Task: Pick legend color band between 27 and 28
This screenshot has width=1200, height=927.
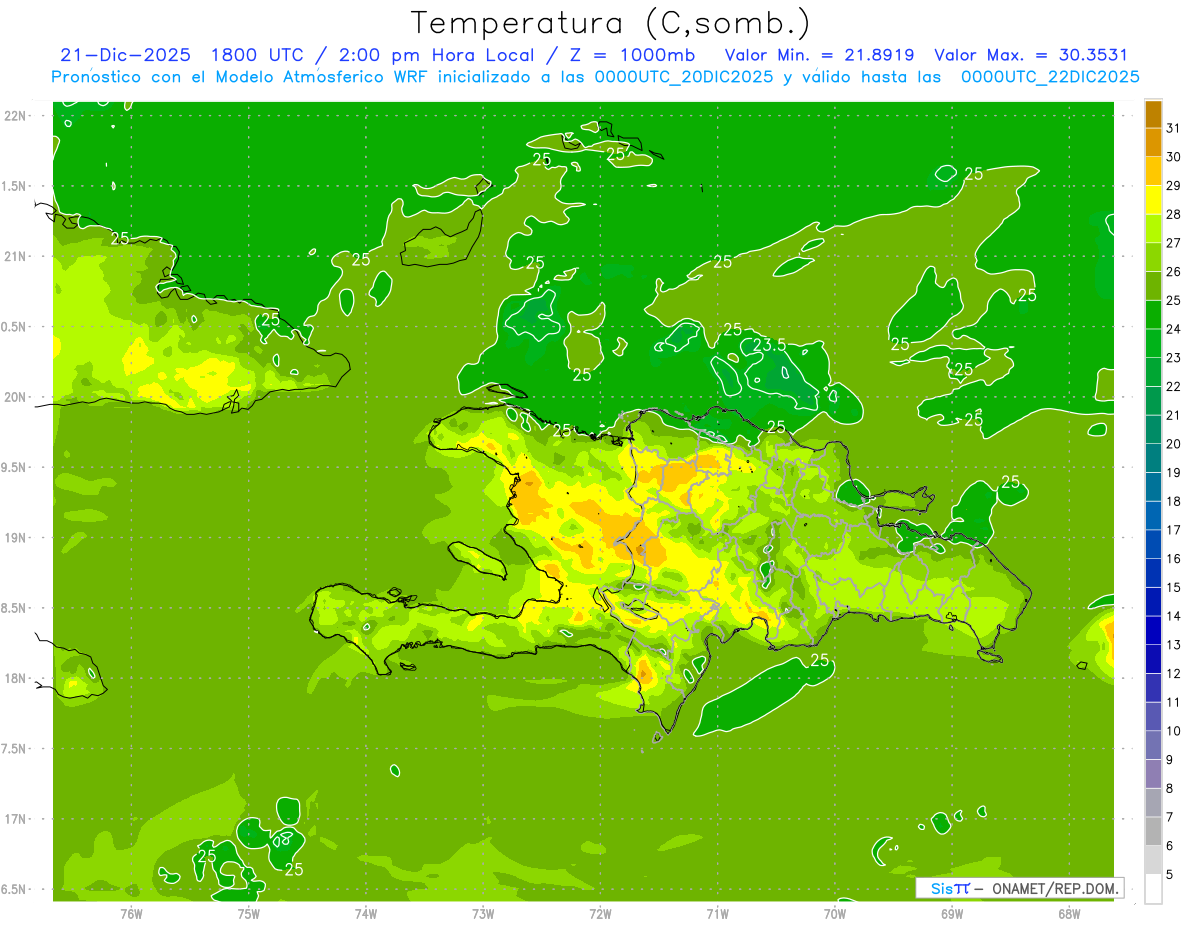Action: (x=1153, y=229)
